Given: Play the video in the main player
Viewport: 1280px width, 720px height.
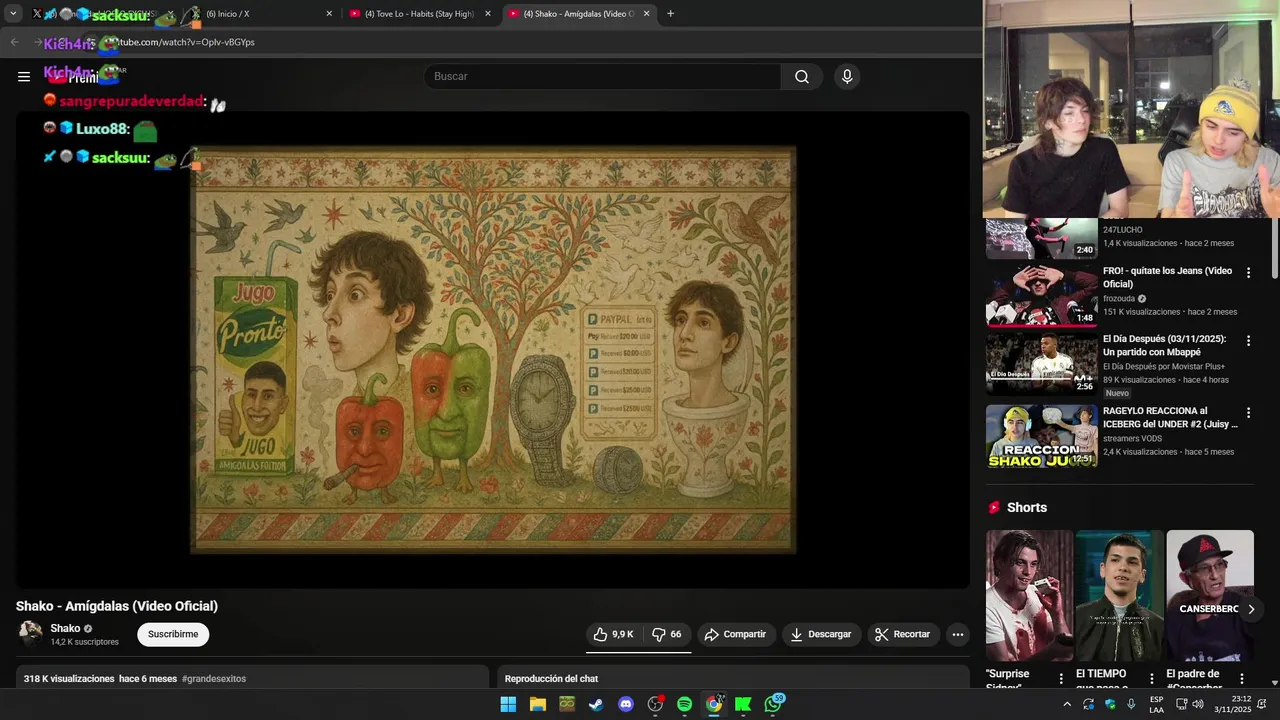Looking at the screenshot, I should pyautogui.click(x=493, y=349).
